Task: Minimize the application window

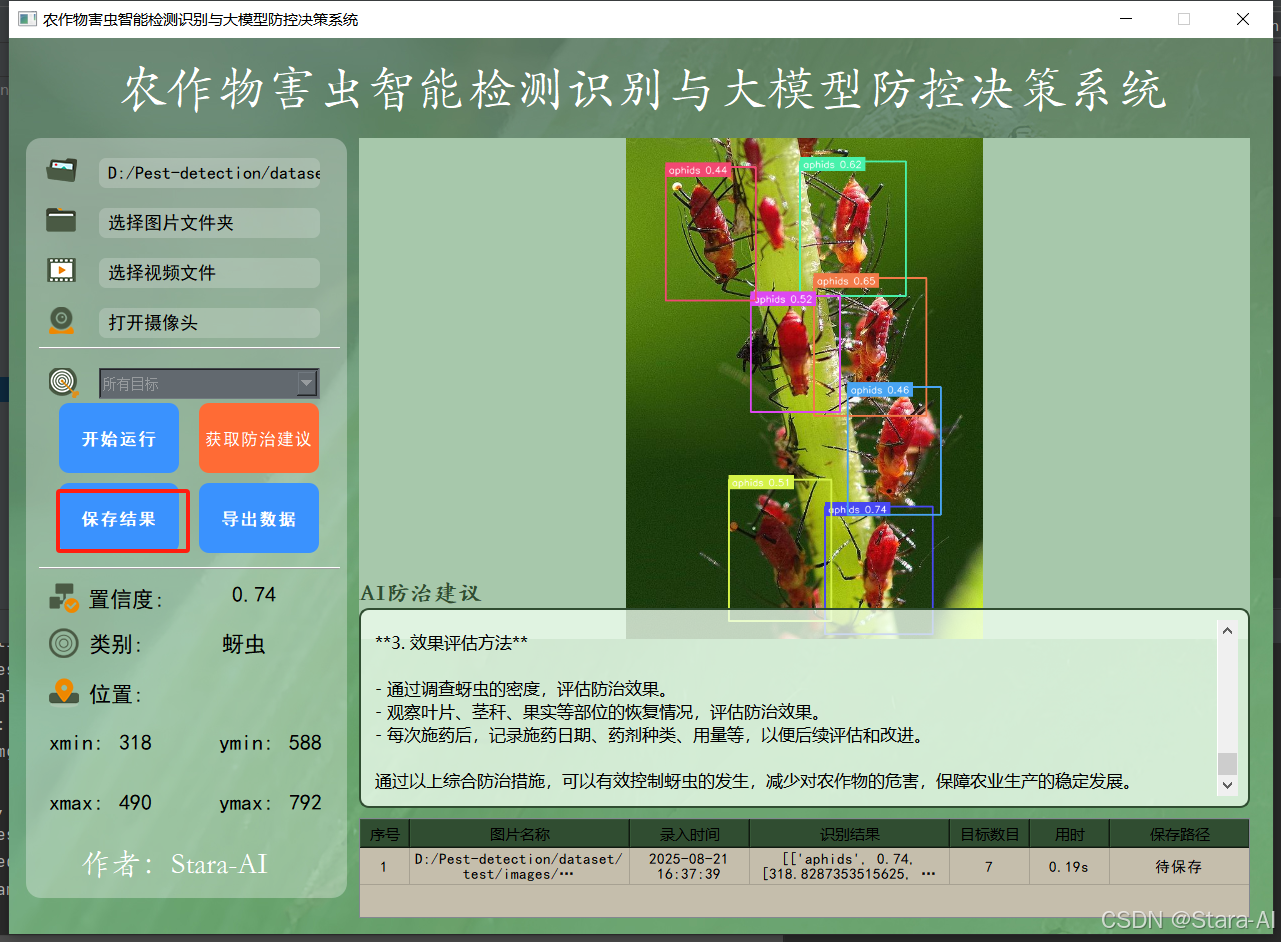Action: [x=1126, y=19]
